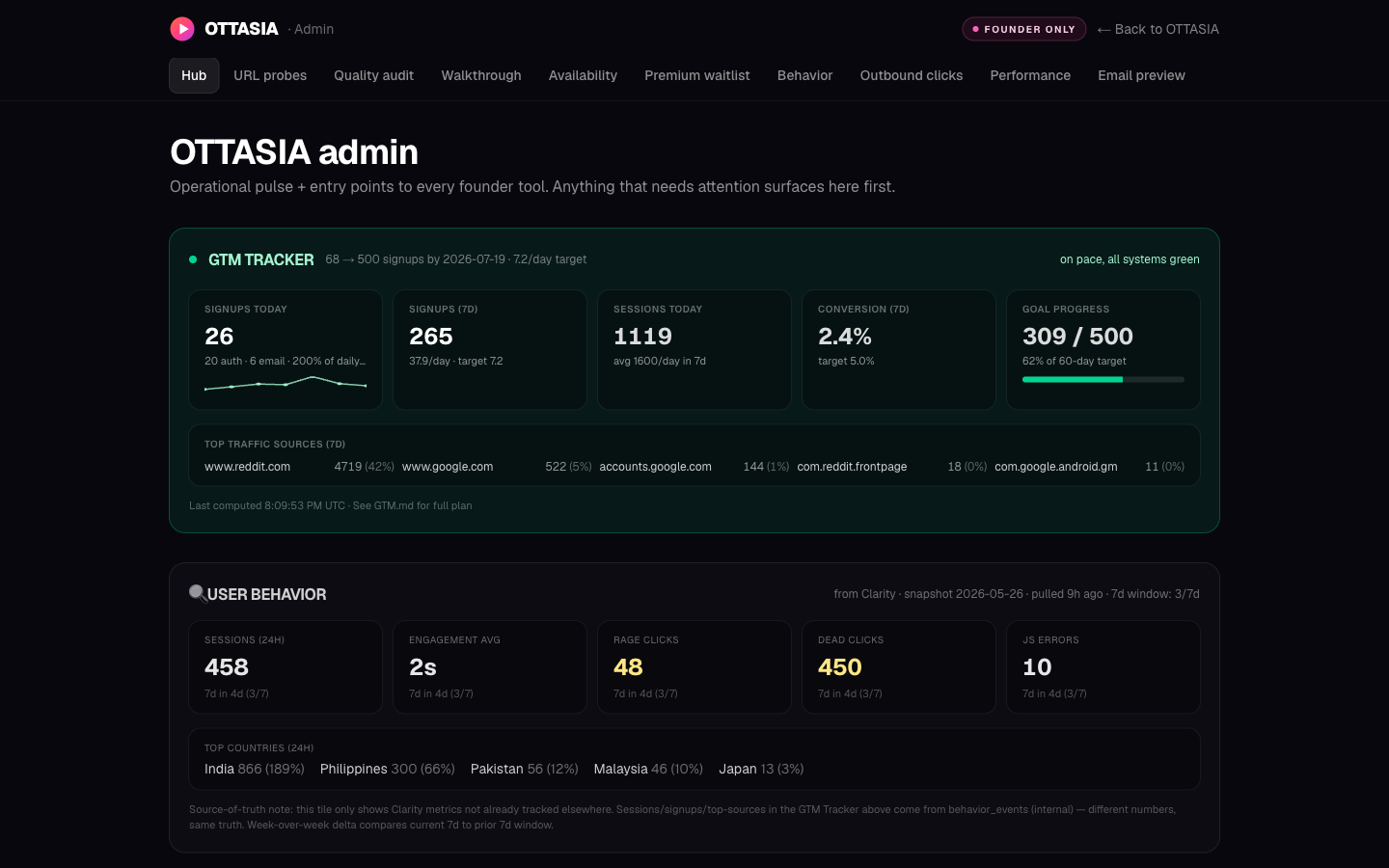Click Malaysia 46 (10%) country entry
This screenshot has width=1389, height=868.
pyautogui.click(x=648, y=769)
